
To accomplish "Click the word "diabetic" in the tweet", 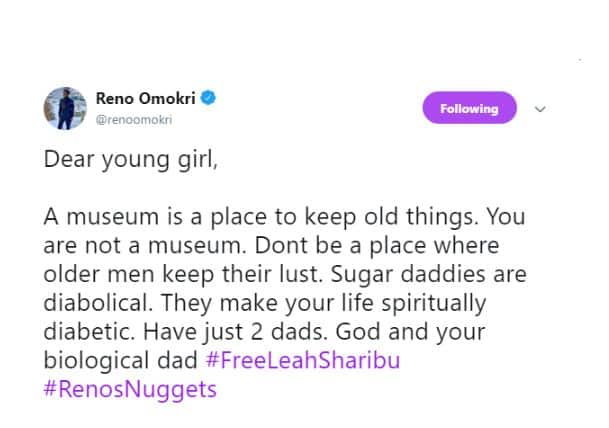I will [x=90, y=331].
